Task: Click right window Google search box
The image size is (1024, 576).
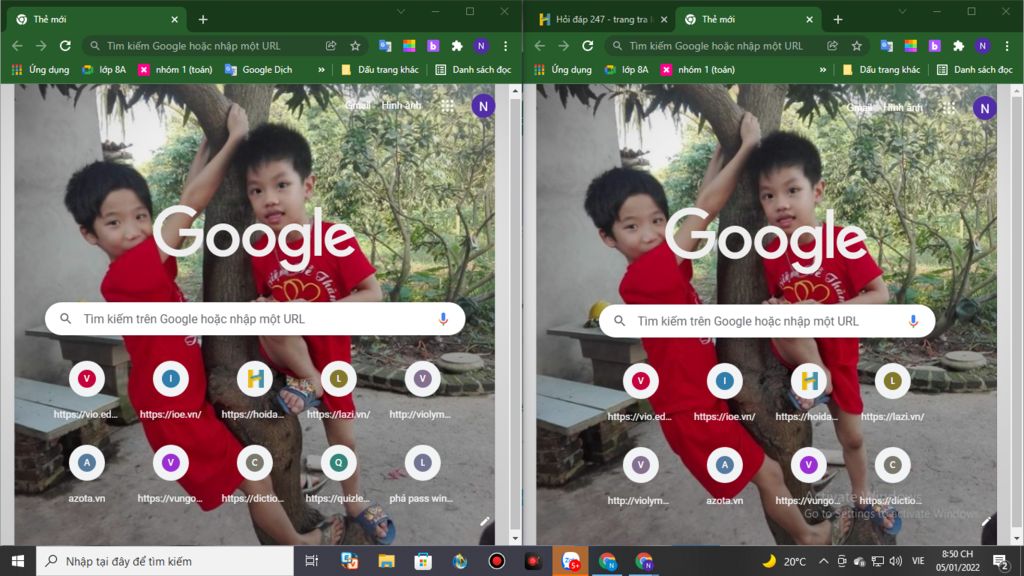Action: coord(767,321)
